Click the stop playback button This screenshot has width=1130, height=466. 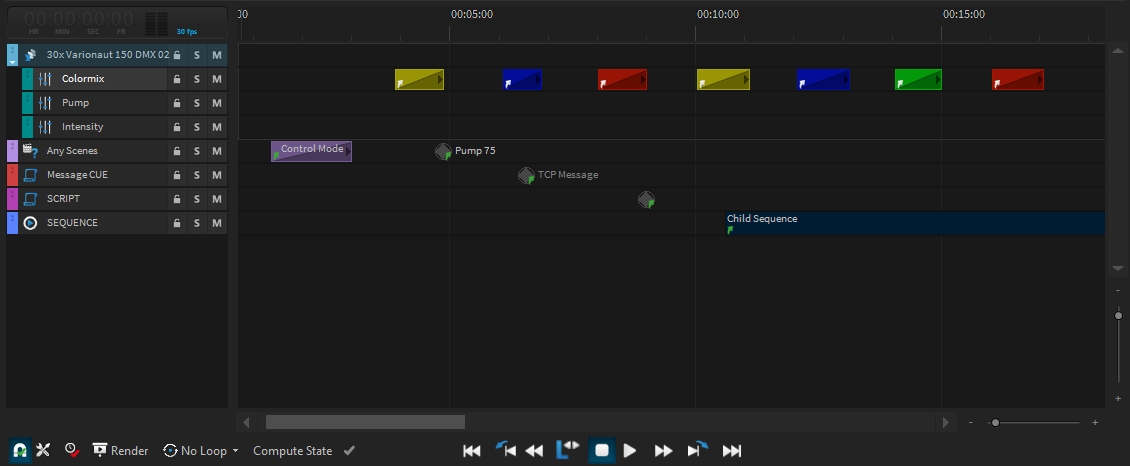602,450
